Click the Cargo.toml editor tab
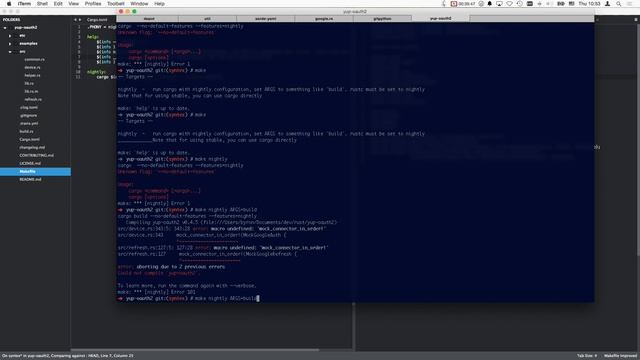Image resolution: width=640 pixels, height=360 pixels. tap(97, 20)
